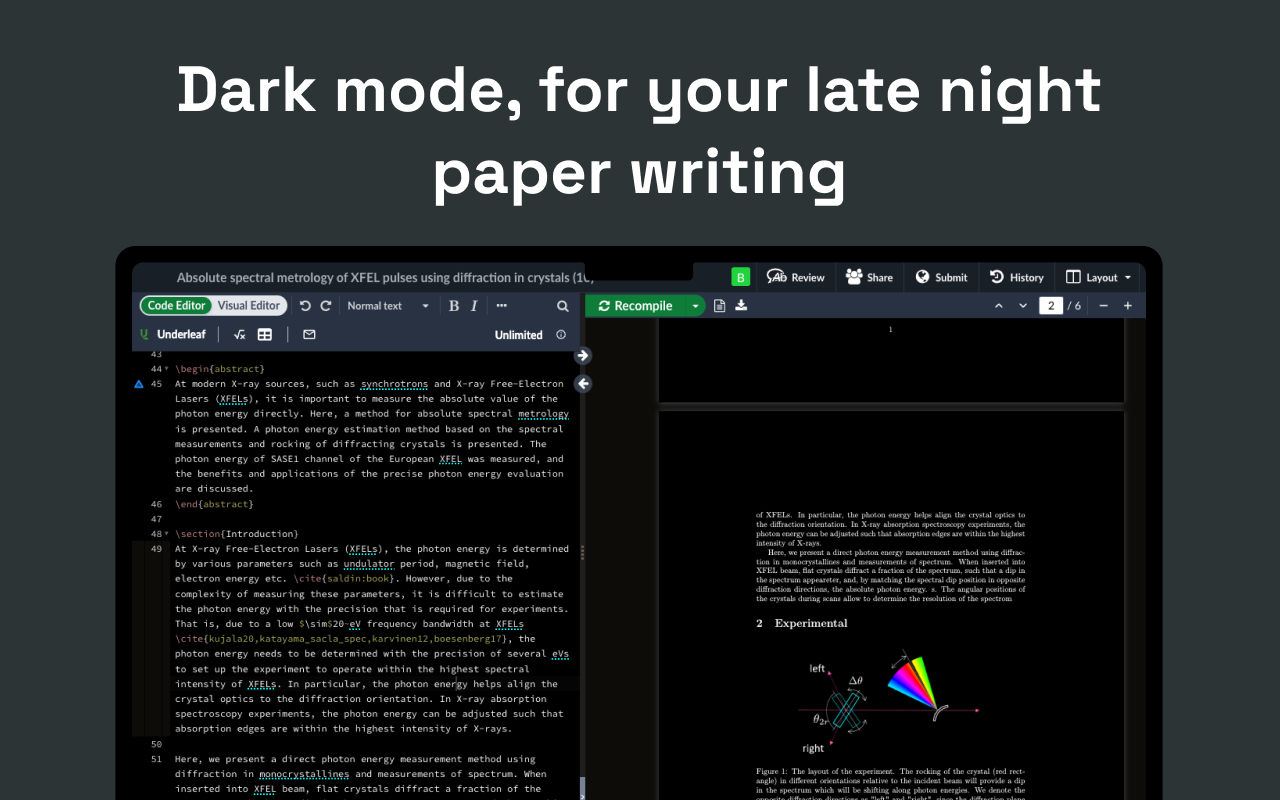The image size is (1280, 800).
Task: Expand the Recompile options arrow
Action: pos(695,305)
